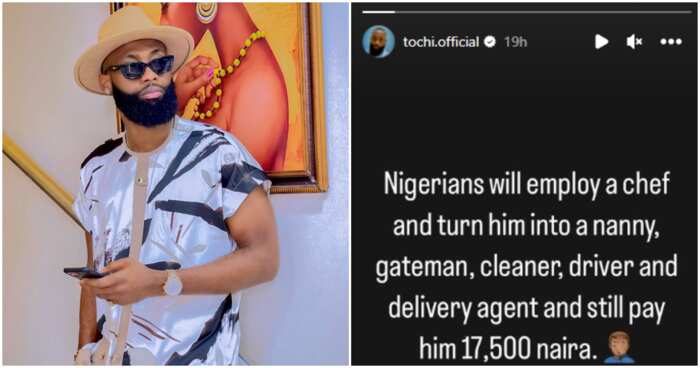Open the three-dot more options menu
Screen dimensions: 700x368
[x=671, y=42]
